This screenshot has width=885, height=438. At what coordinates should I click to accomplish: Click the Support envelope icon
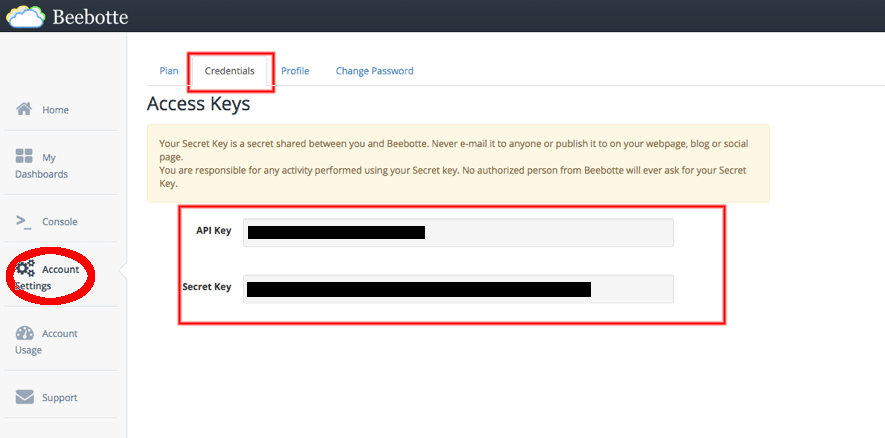[25, 397]
